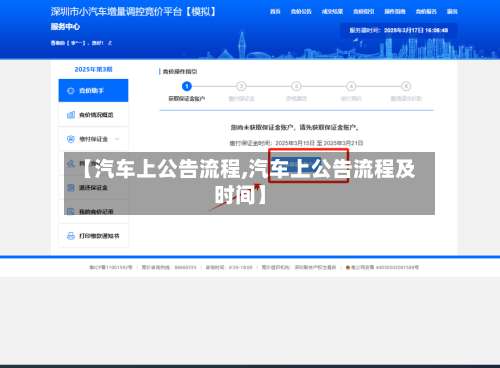Expand the 缴付保证金 submenu arrow
This screenshot has width=500, height=368.
(x=117, y=139)
